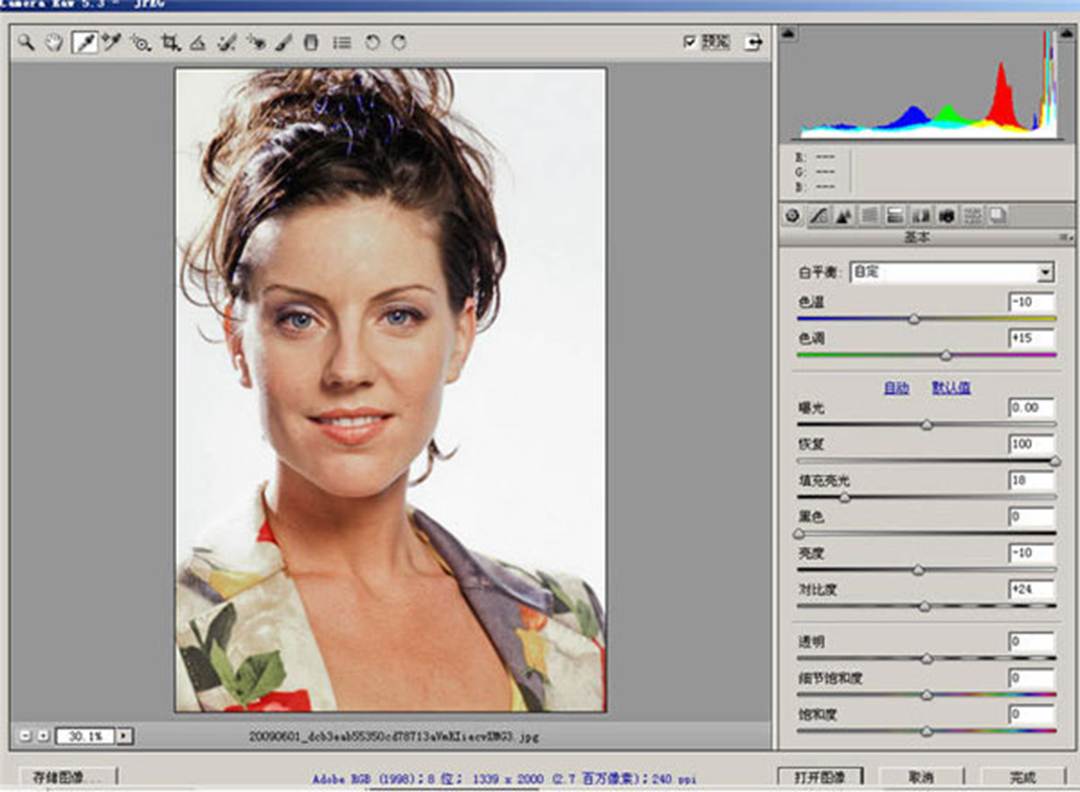1080x792 pixels.
Task: Toggle the 预览 preview checkbox
Action: (689, 42)
